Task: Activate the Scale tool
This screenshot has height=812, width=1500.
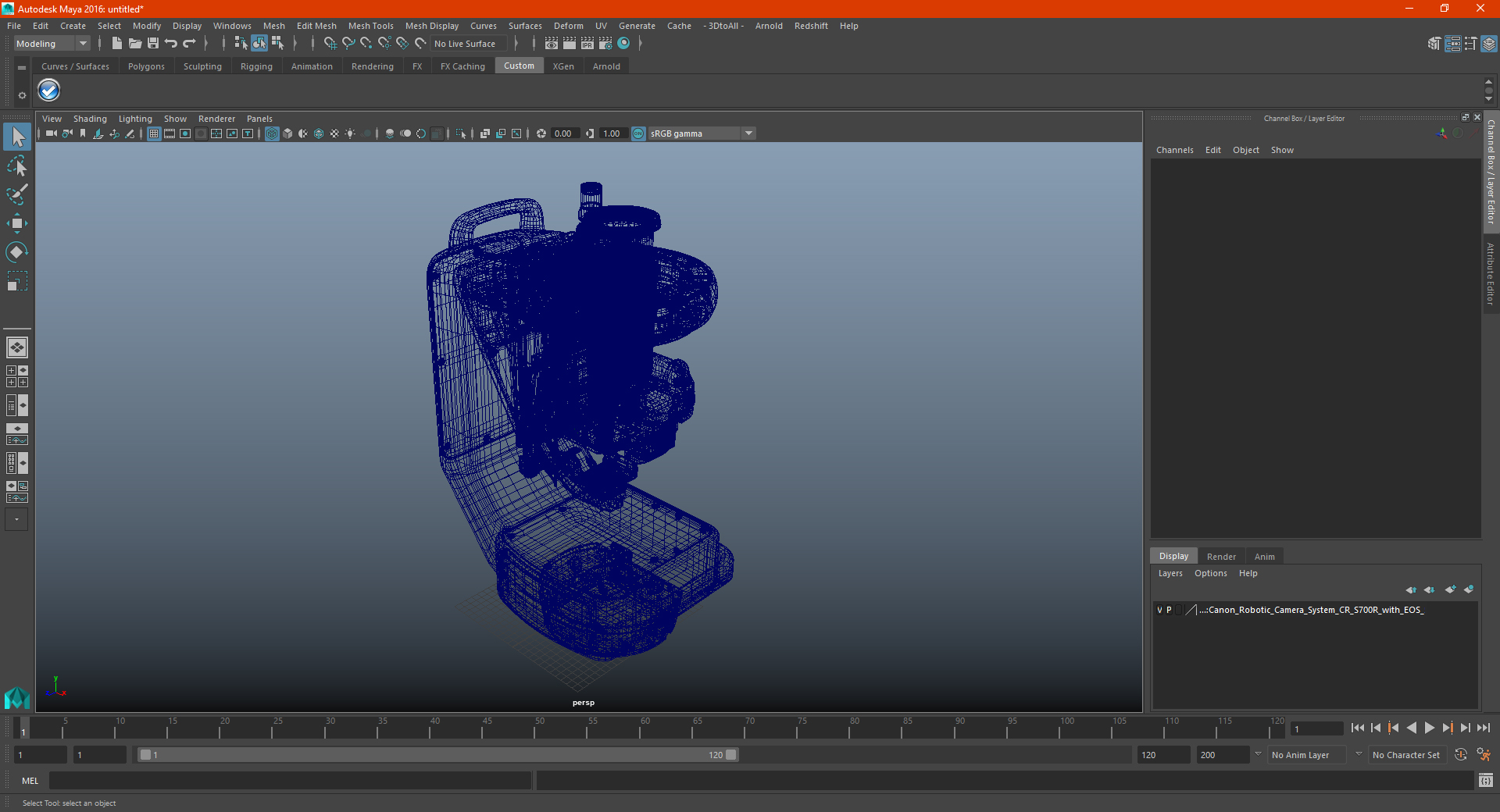Action: pyautogui.click(x=17, y=280)
